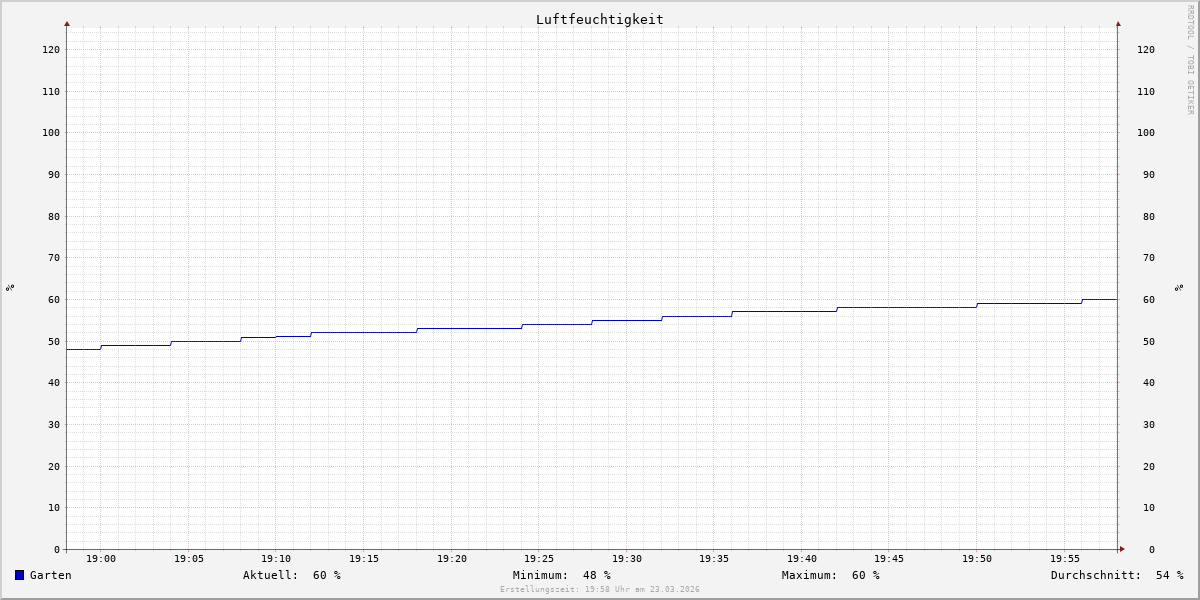This screenshot has height=600, width=1200.
Task: Click the RRDTOOL / TOBI OETIKER watermark
Action: [x=1190, y=59]
